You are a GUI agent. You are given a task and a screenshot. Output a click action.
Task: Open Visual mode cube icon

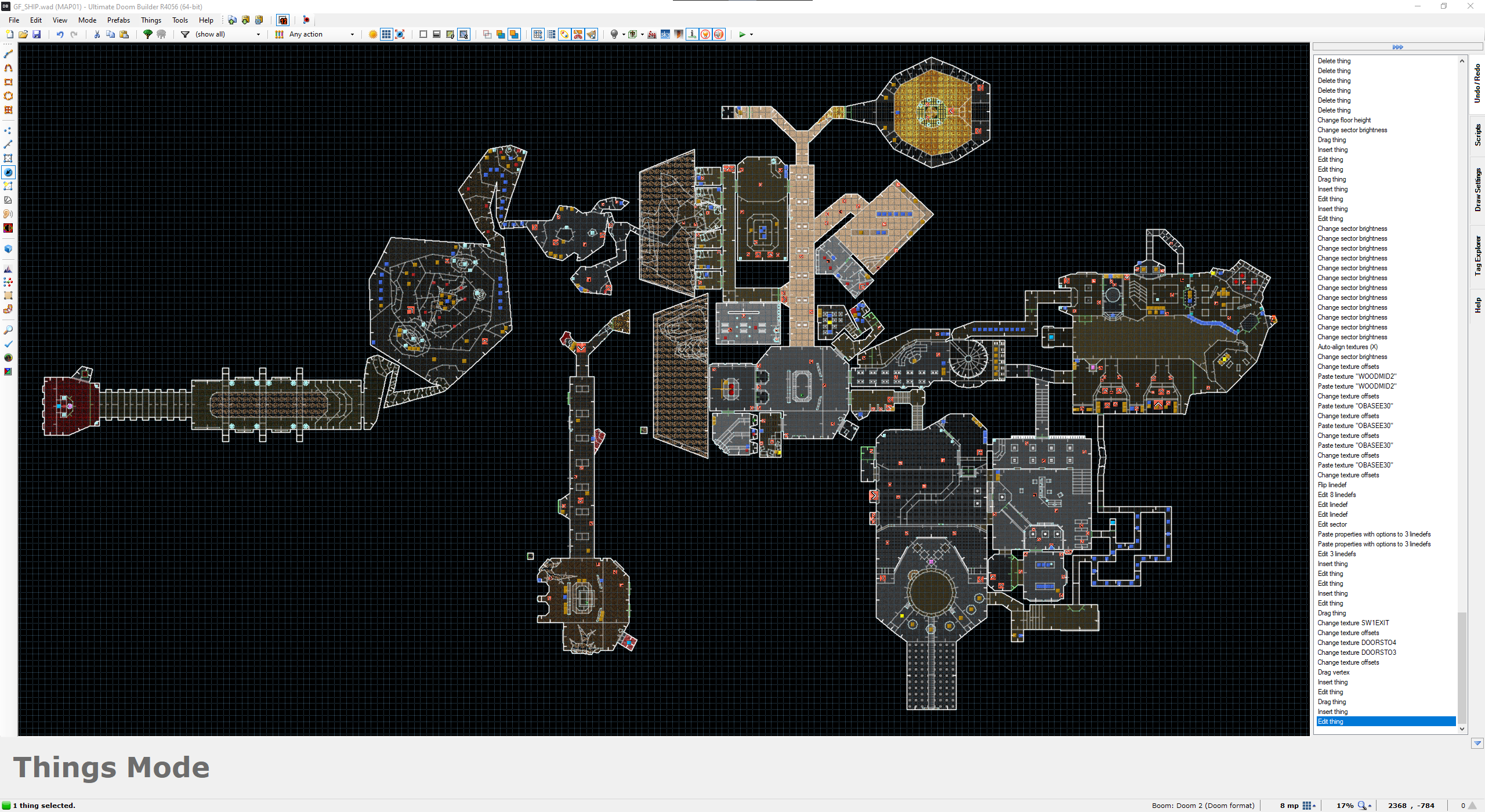8,249
